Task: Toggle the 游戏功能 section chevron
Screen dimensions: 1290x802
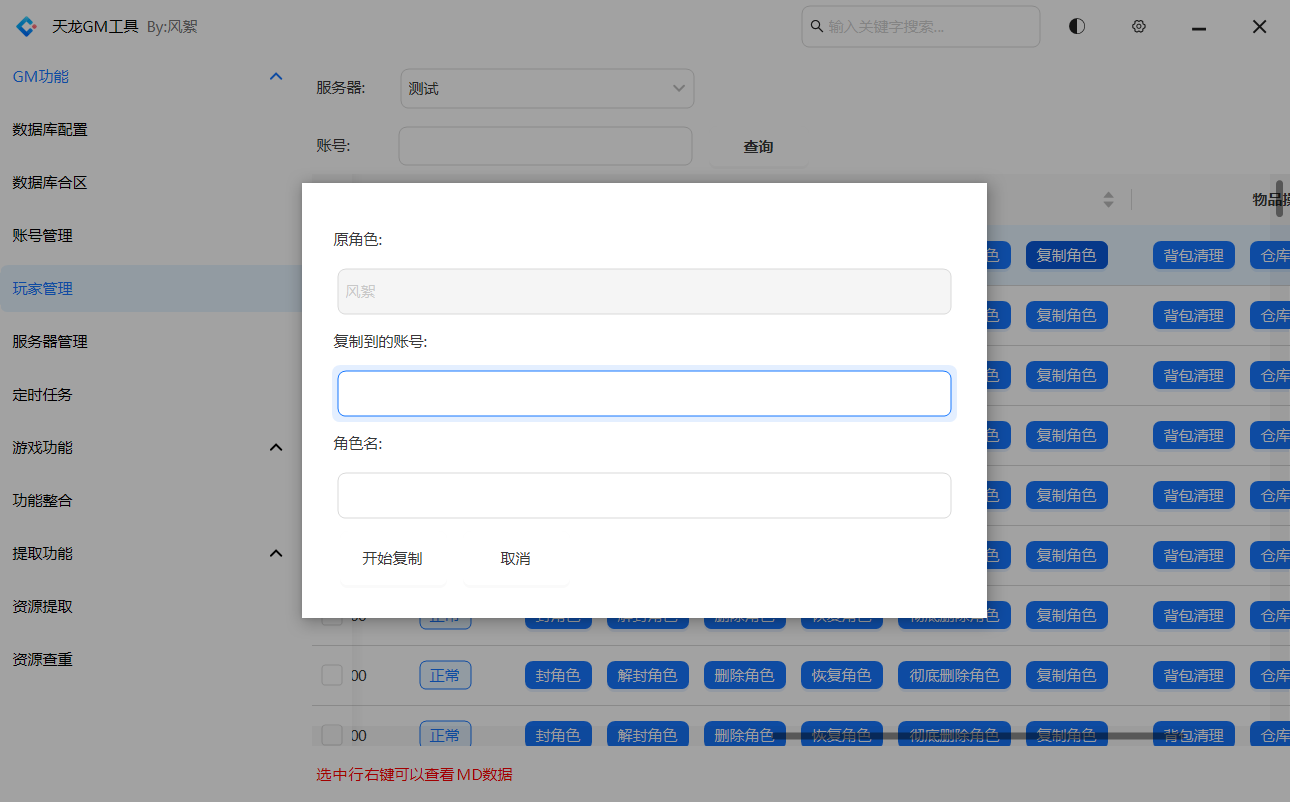Action: [276, 448]
